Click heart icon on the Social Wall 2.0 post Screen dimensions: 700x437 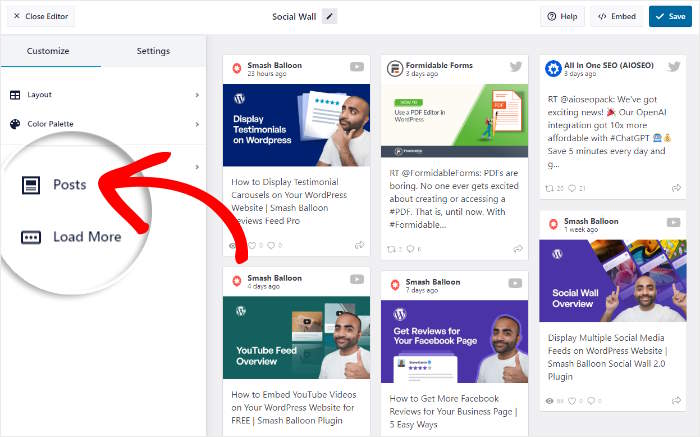click(572, 401)
